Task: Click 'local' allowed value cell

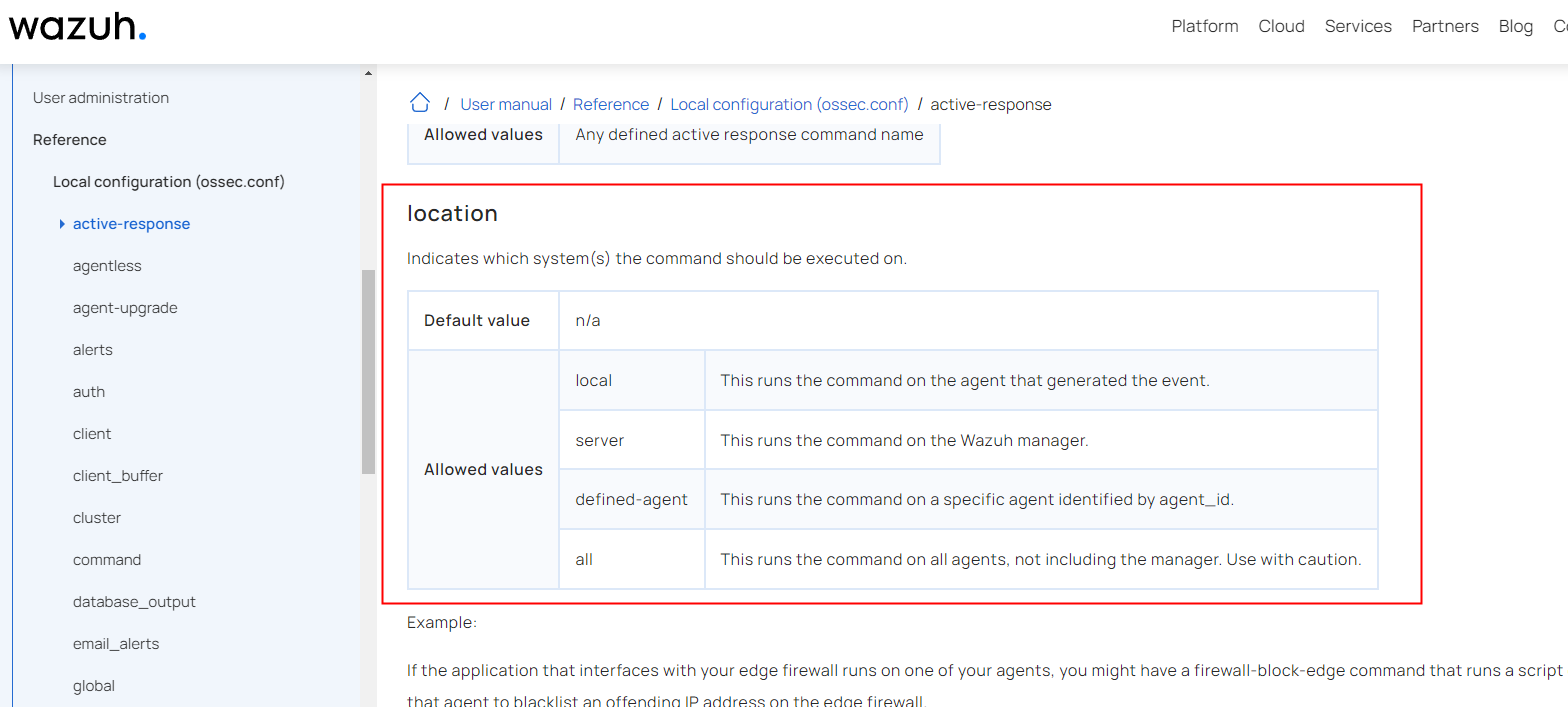Action: [x=632, y=380]
